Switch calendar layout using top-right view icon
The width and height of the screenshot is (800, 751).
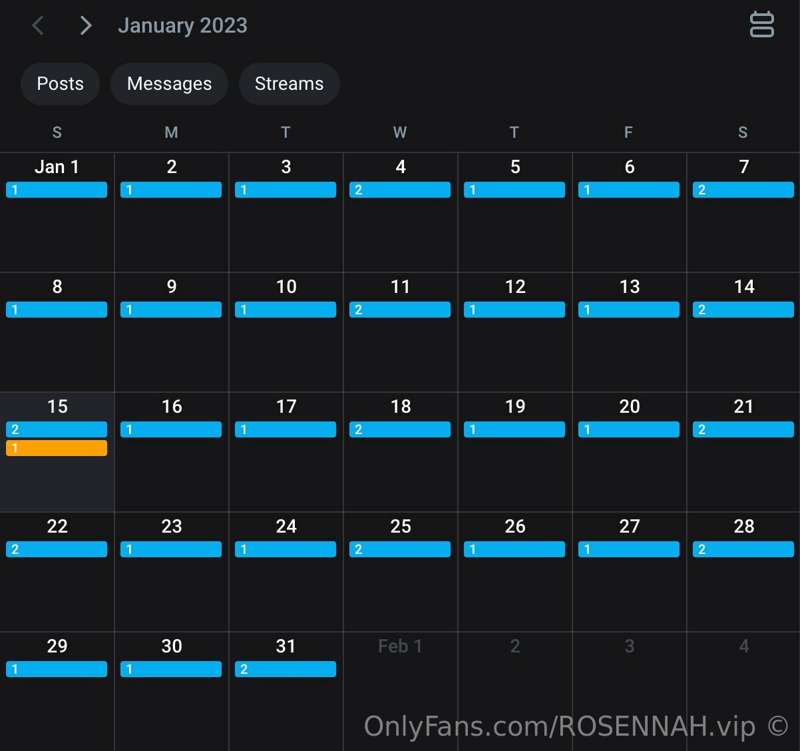click(762, 25)
